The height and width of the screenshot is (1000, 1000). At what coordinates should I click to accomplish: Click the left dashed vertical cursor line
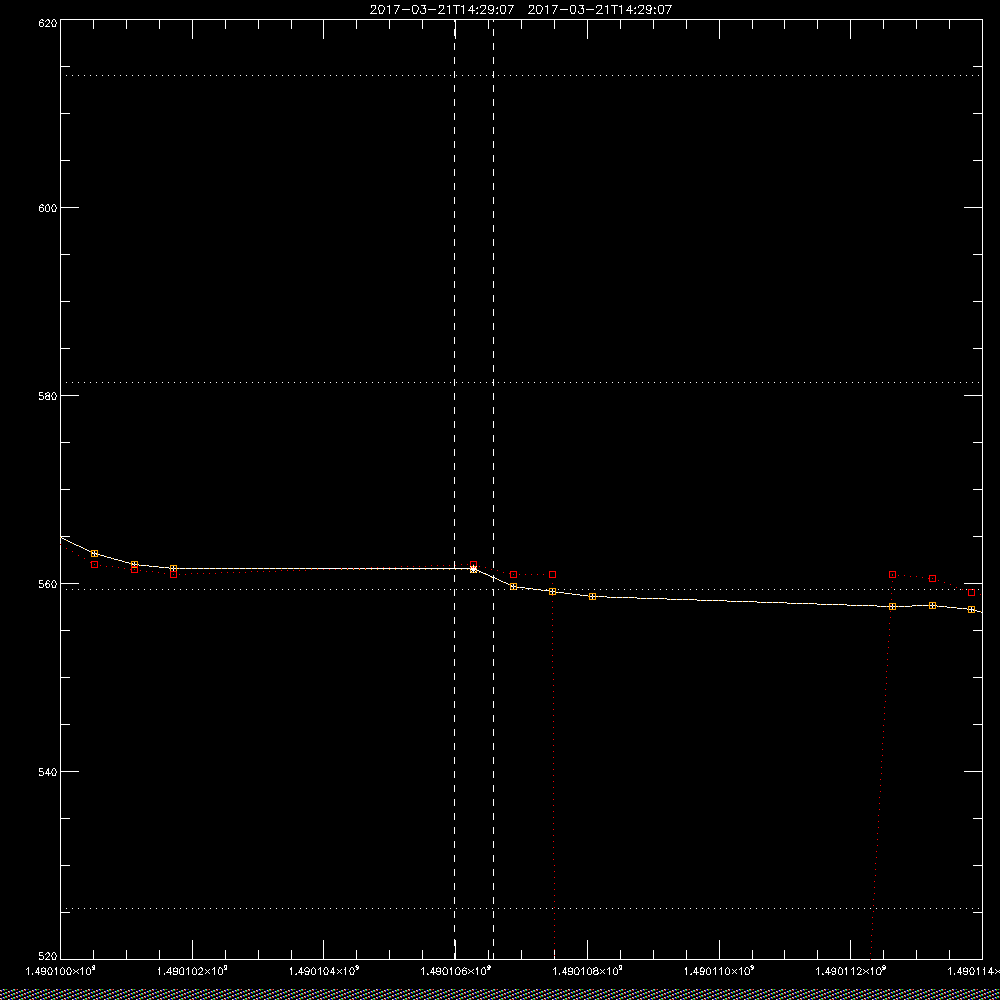coord(454,488)
